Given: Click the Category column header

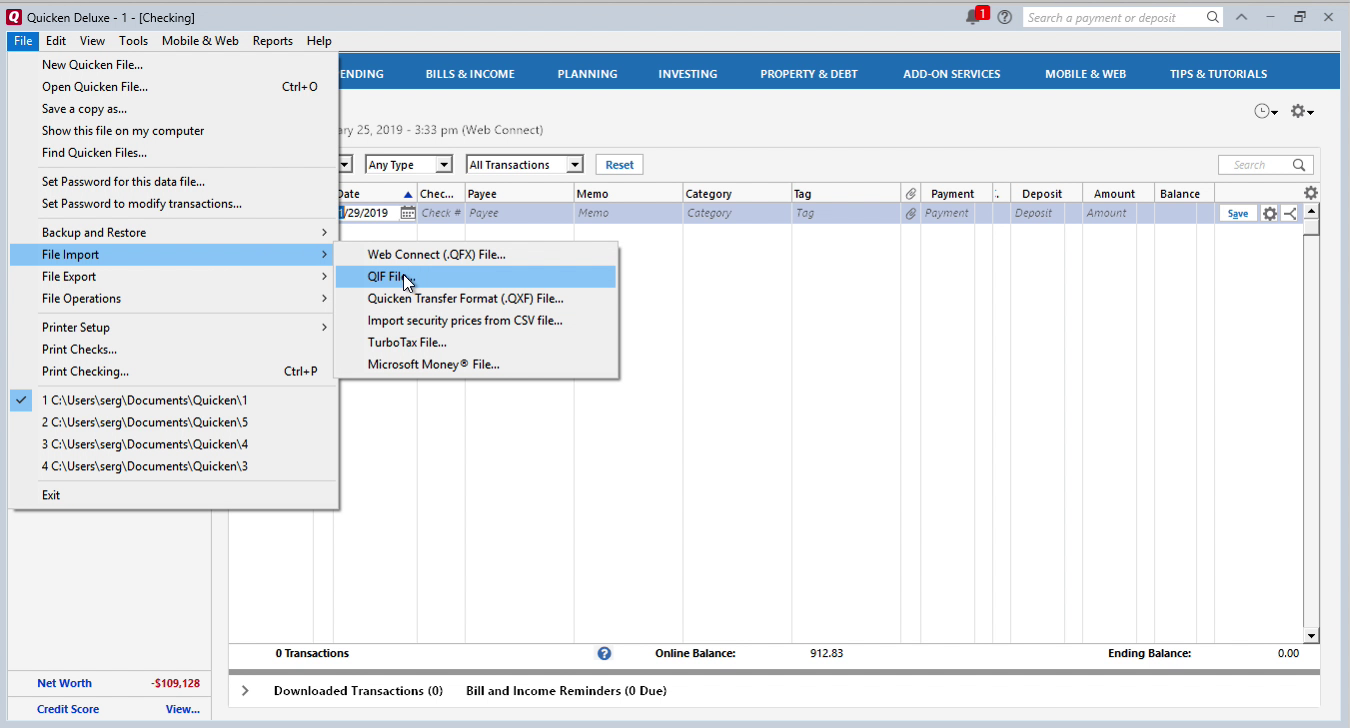Looking at the screenshot, I should click(737, 194).
